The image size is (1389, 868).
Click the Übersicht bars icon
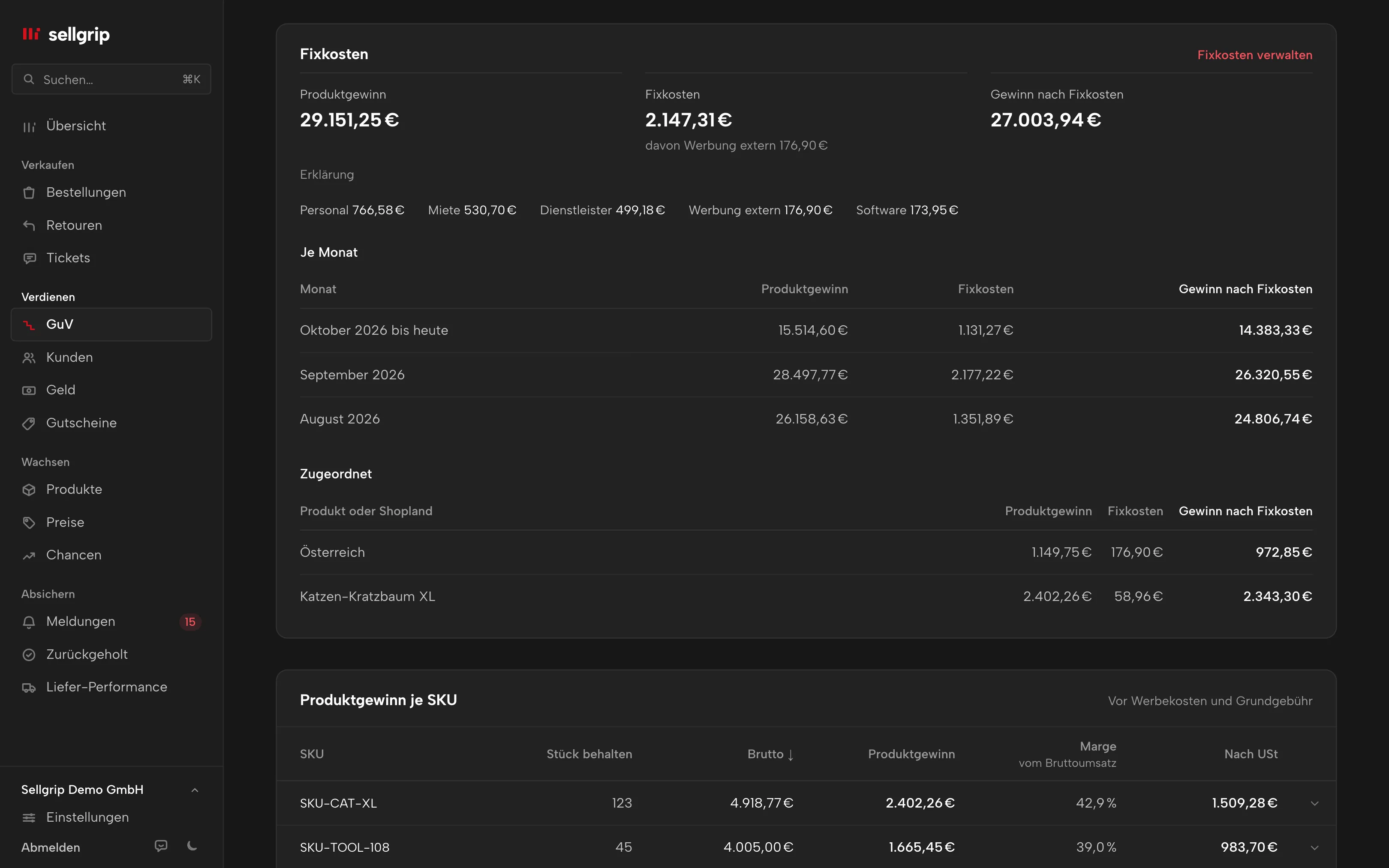[29, 126]
